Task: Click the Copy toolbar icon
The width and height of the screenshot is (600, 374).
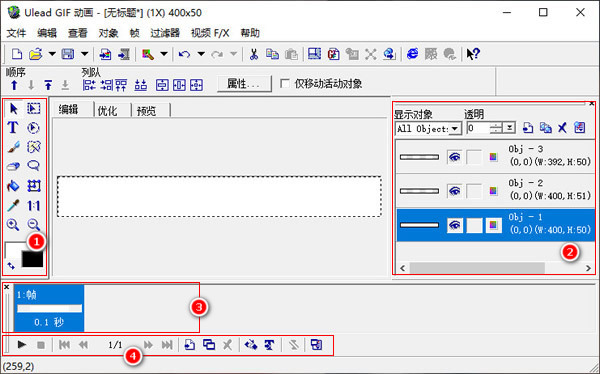Action: (272, 54)
